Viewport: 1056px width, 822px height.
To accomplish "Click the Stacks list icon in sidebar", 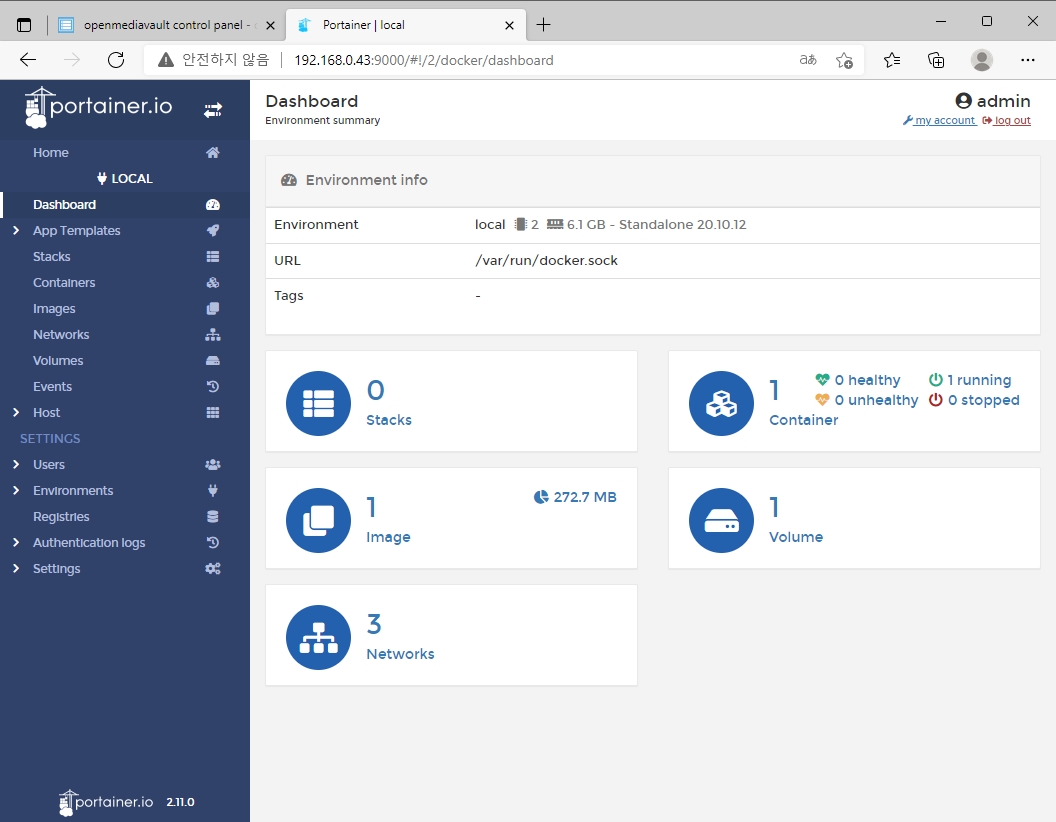I will point(213,256).
